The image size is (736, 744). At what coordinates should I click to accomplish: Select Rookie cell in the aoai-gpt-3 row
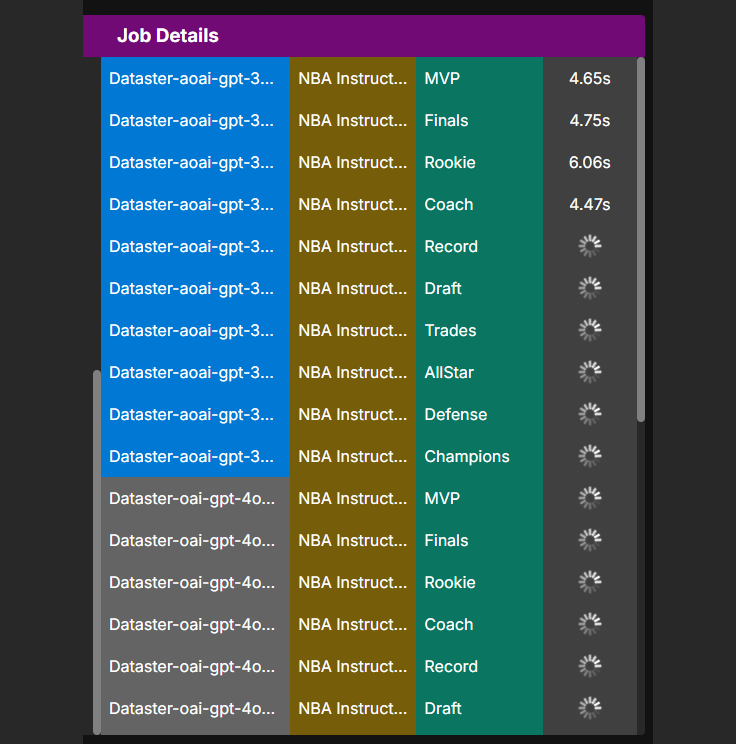point(479,162)
